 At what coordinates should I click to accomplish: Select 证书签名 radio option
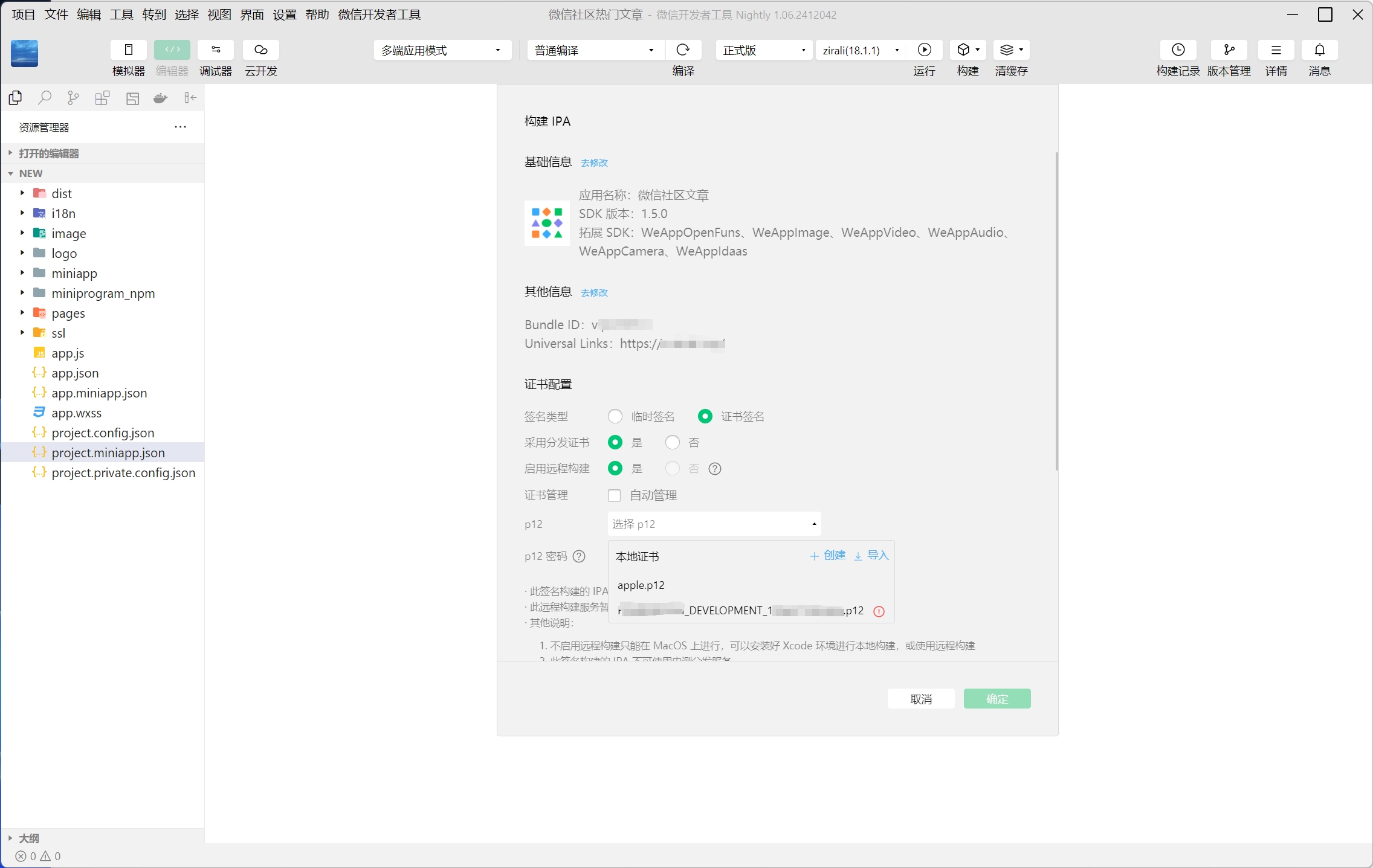click(705, 416)
